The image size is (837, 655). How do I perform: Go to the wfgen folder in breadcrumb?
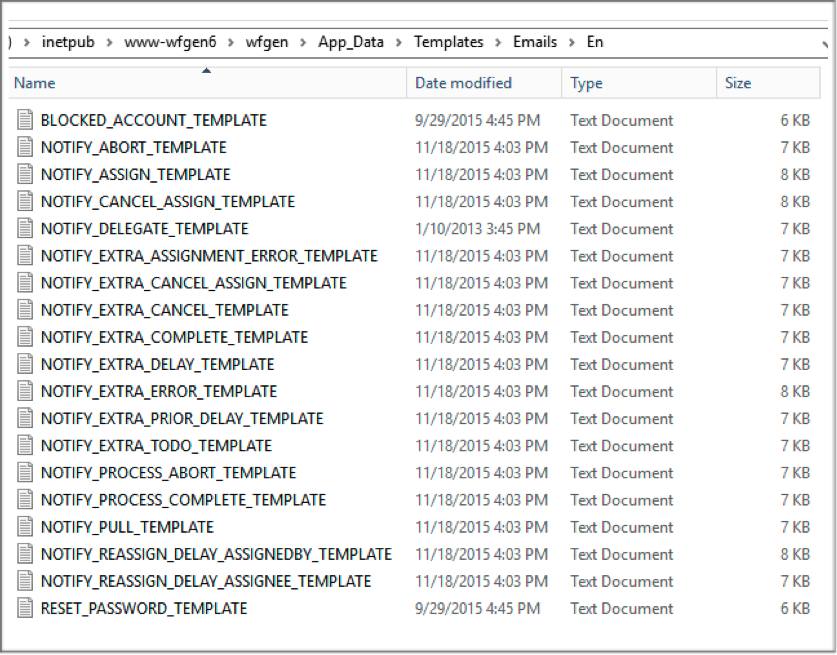[x=268, y=42]
